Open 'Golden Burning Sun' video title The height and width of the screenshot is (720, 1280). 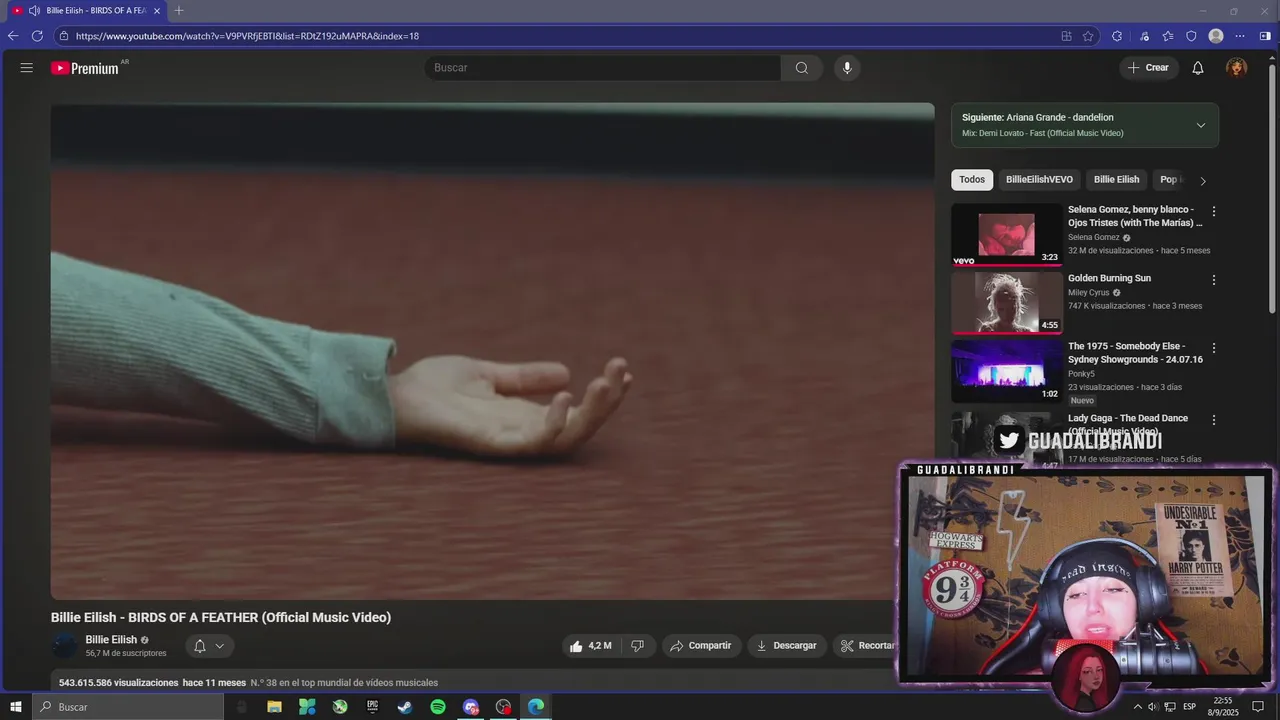coord(1109,278)
